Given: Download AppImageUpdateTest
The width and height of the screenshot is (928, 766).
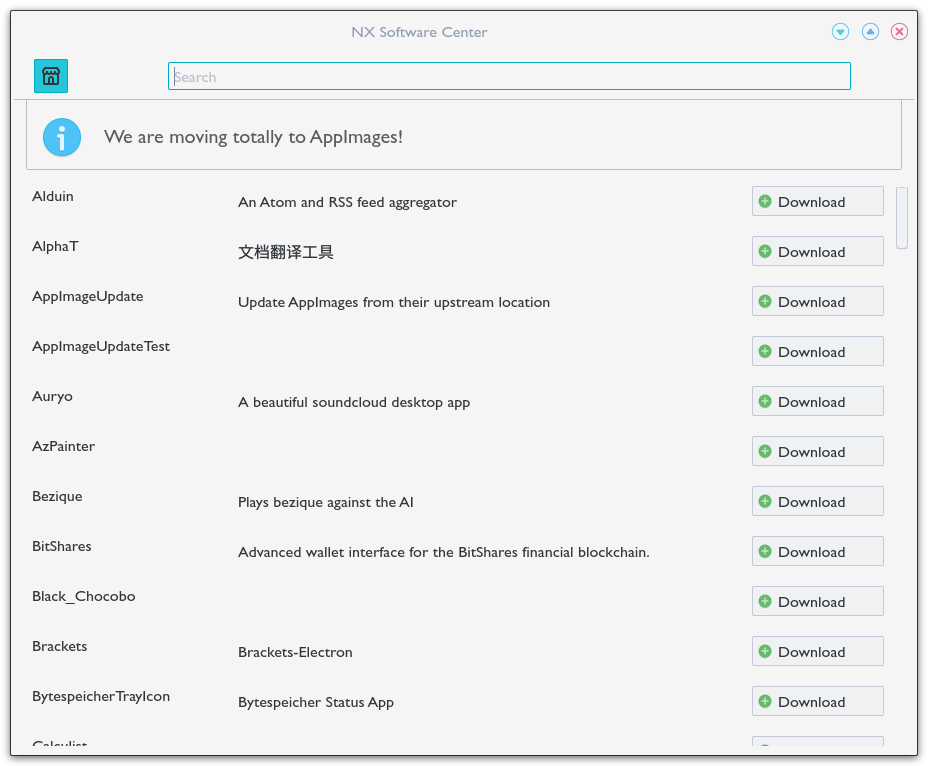Looking at the screenshot, I should (x=817, y=351).
